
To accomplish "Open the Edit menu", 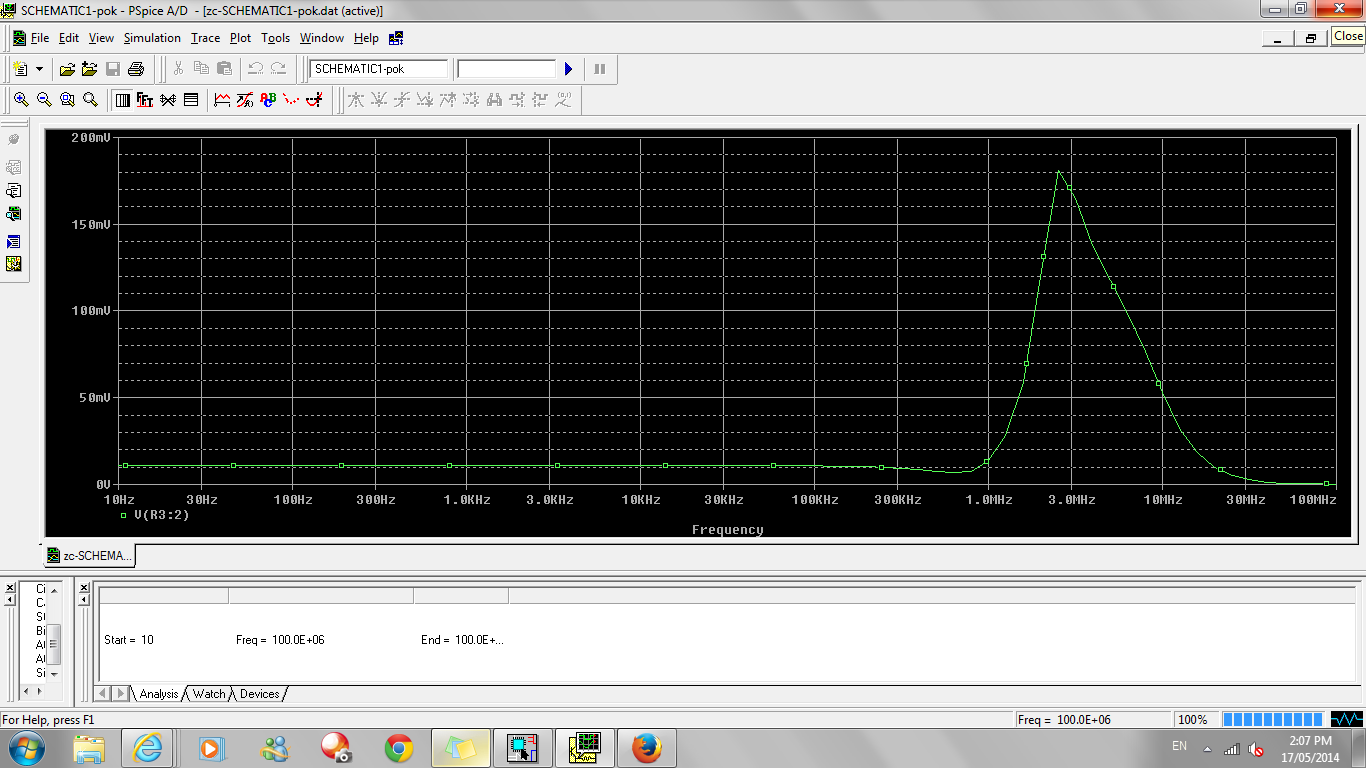I will (69, 38).
